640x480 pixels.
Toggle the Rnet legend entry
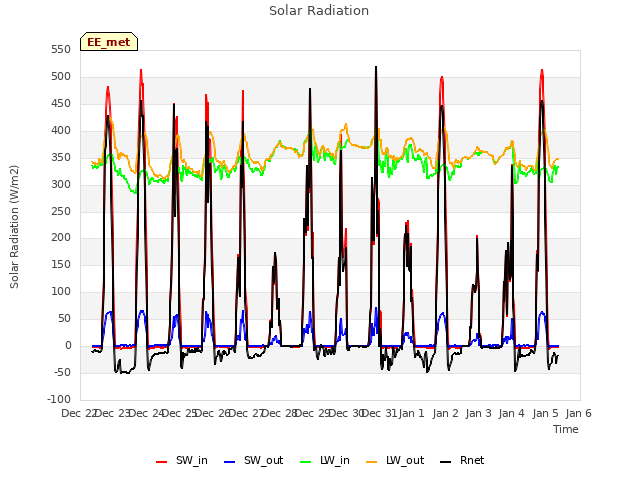tap(462, 460)
